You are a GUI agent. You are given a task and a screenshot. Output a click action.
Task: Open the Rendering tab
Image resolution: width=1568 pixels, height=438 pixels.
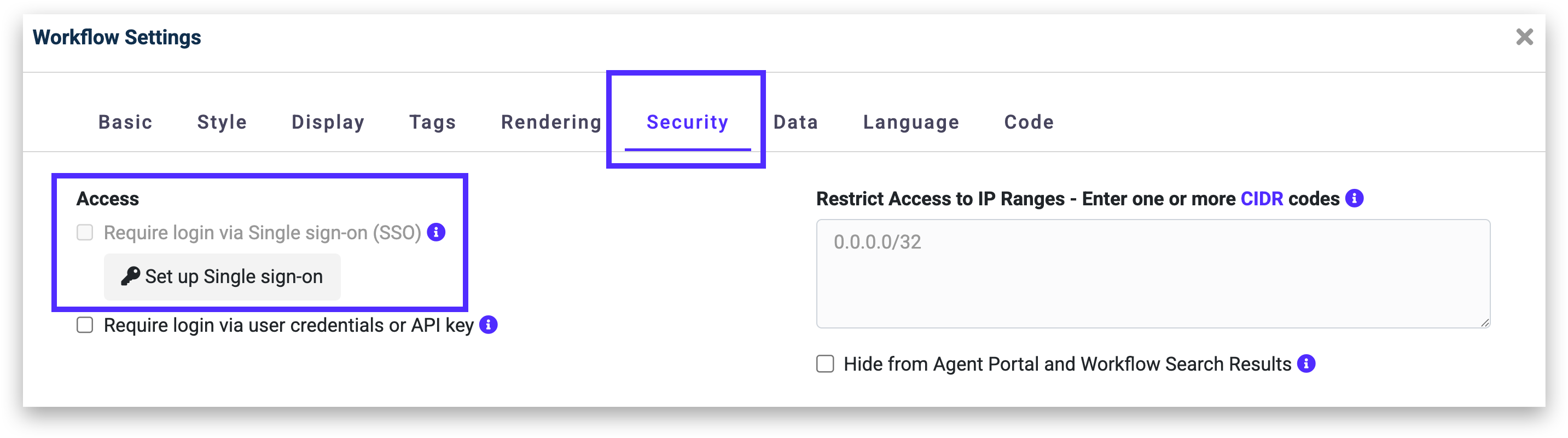click(551, 123)
